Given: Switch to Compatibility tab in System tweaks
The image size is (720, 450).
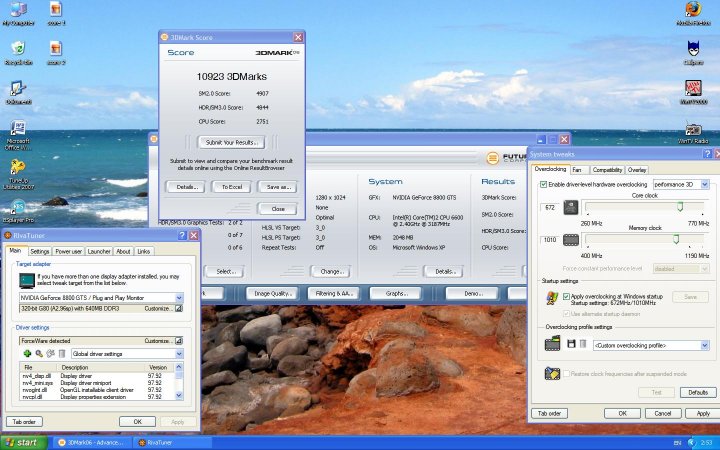Looking at the screenshot, I should pos(607,170).
